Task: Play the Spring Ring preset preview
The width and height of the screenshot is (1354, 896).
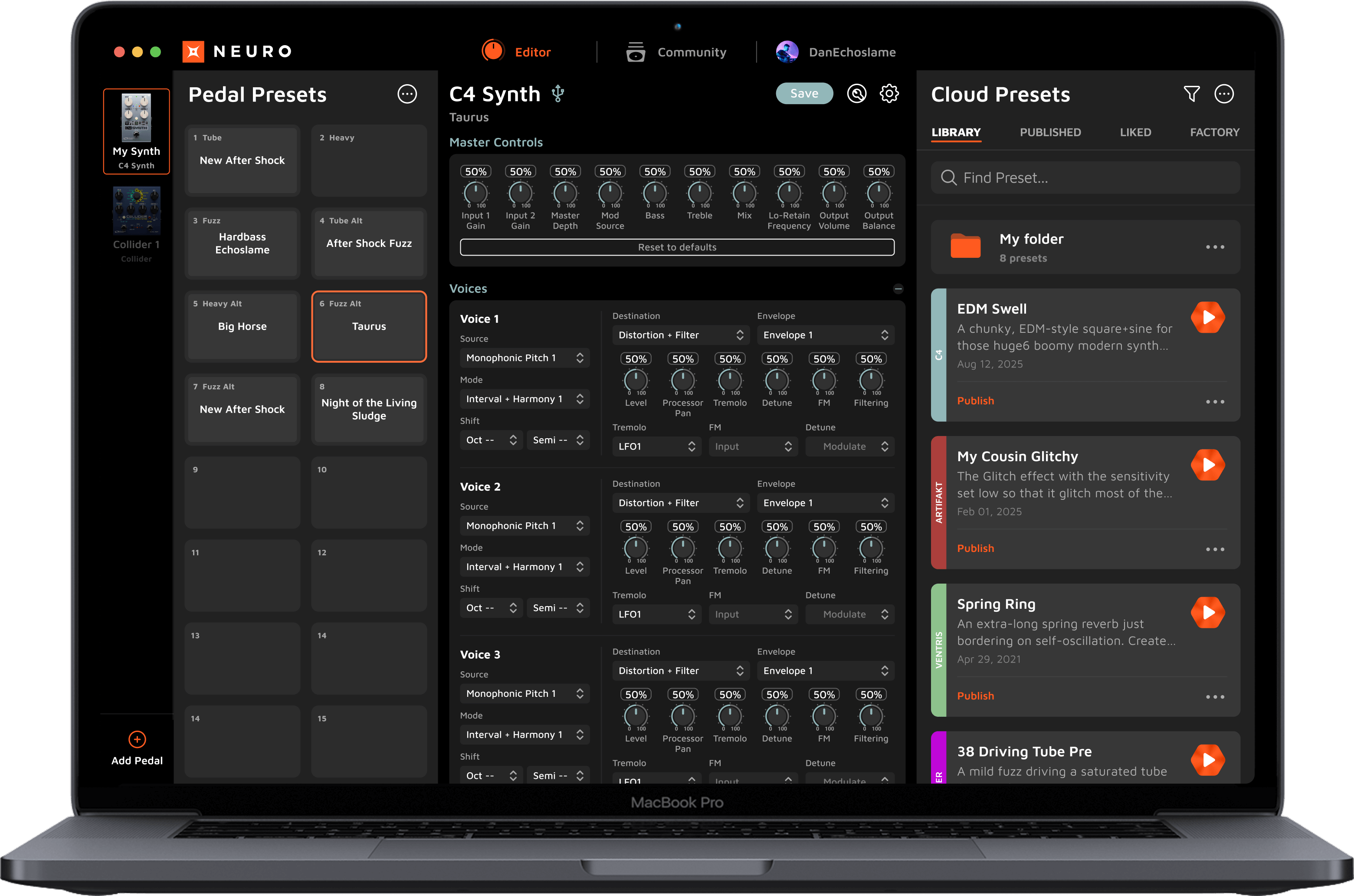Action: [x=1207, y=612]
